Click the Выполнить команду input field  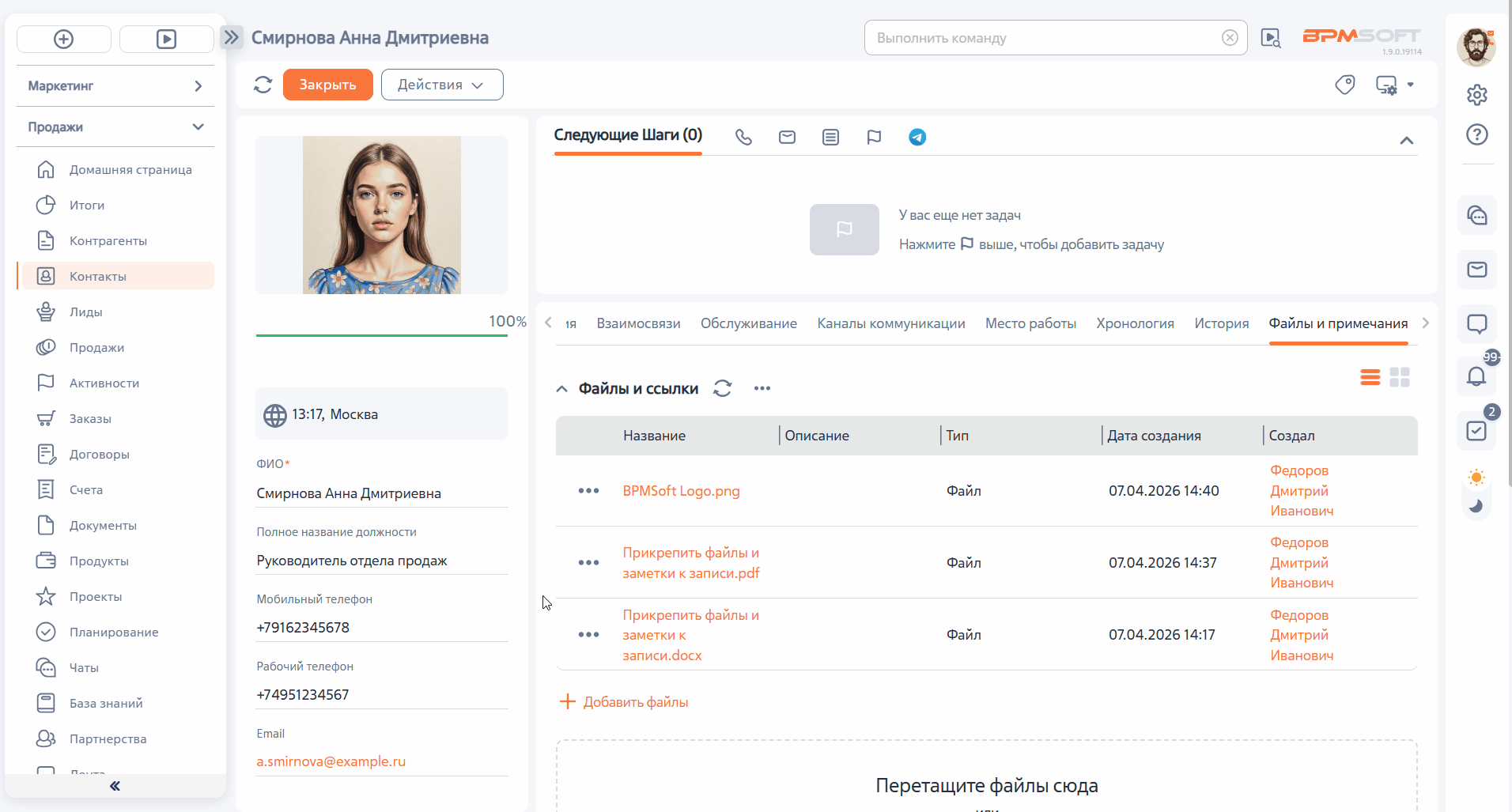1044,38
